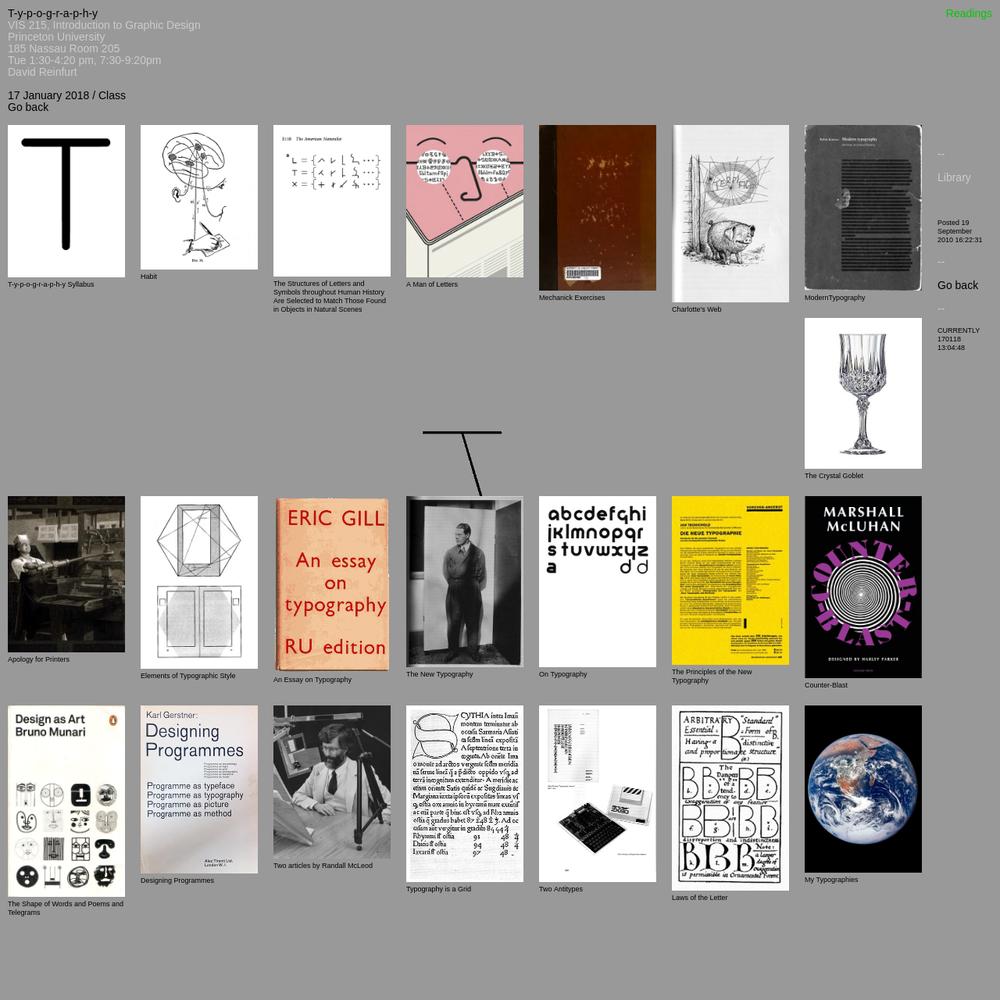Open the Laws of the Letter B chart
The width and height of the screenshot is (1000, 1000).
(x=730, y=798)
